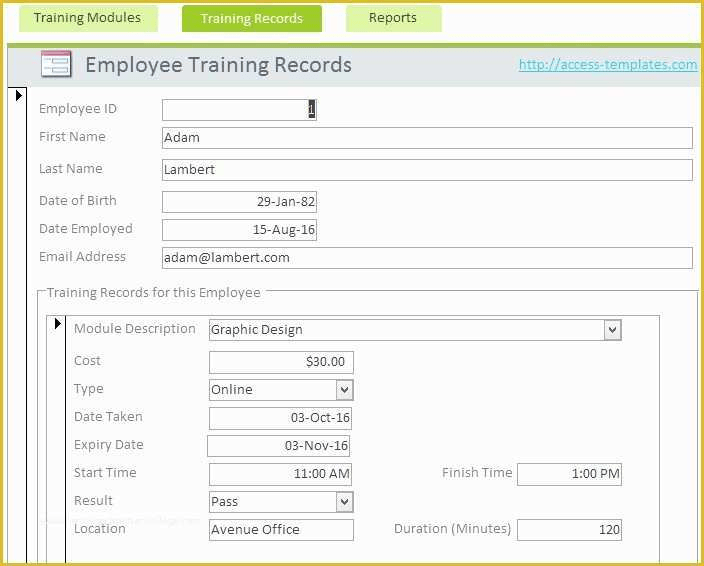This screenshot has height=566, width=704.
Task: Click the Start Time field
Action: (x=280, y=474)
